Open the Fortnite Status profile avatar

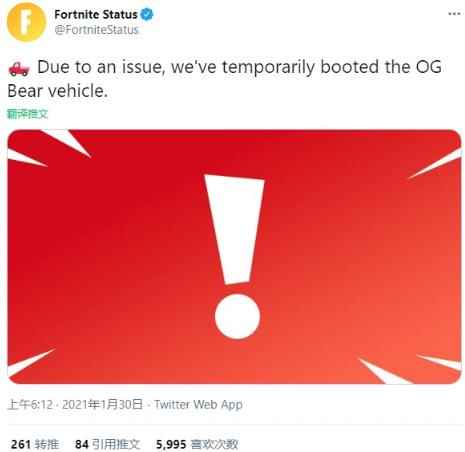[x=26, y=21]
